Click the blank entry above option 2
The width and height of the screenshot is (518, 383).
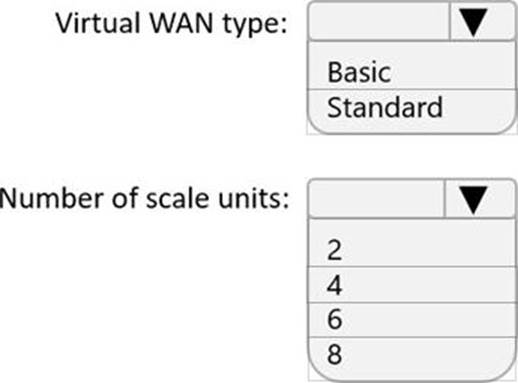point(412,226)
